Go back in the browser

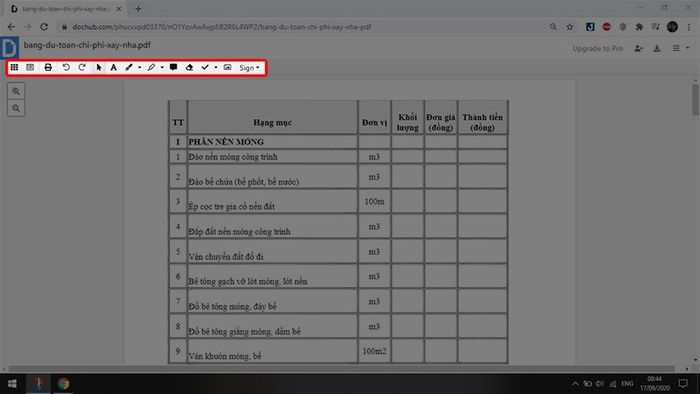[12, 27]
